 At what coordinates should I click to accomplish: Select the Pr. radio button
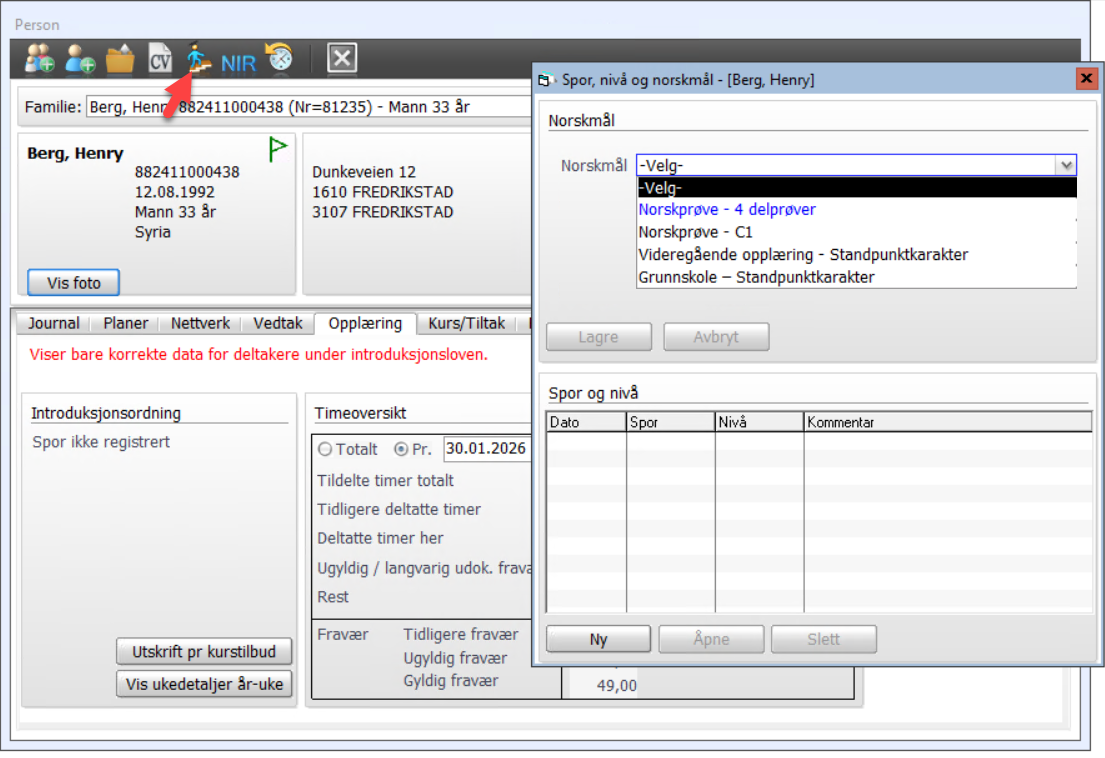click(403, 450)
